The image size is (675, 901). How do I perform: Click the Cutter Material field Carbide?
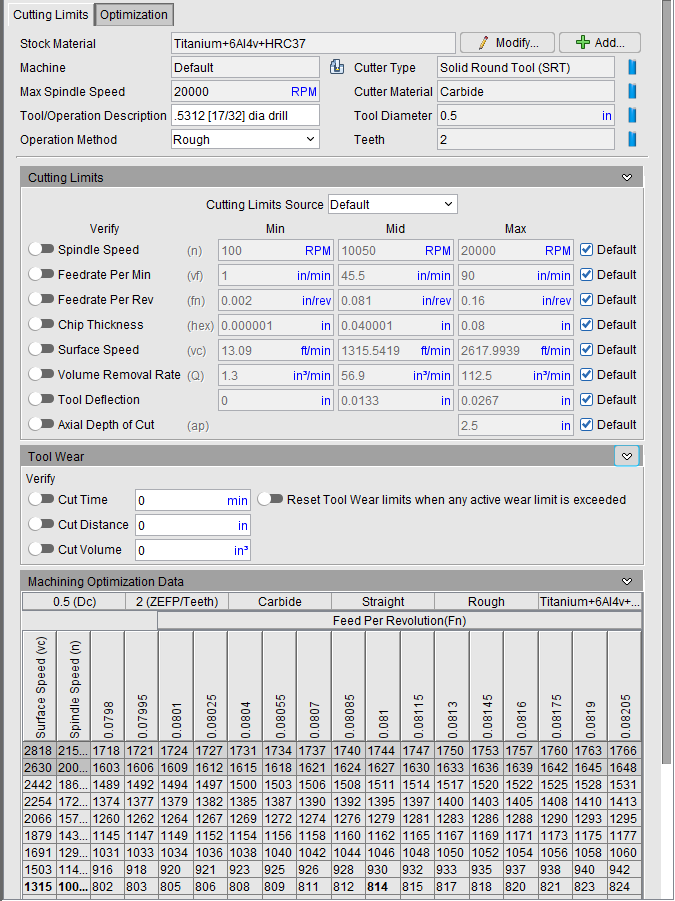click(x=526, y=91)
